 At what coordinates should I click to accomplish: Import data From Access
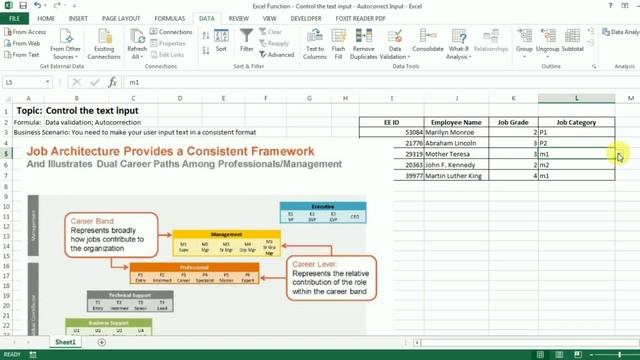pos(25,32)
